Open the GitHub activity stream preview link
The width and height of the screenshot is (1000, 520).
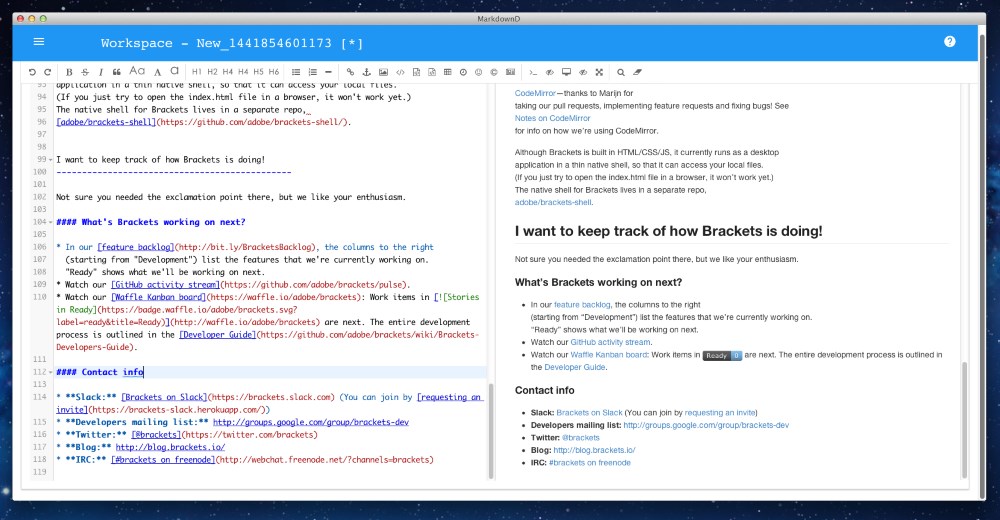610,343
